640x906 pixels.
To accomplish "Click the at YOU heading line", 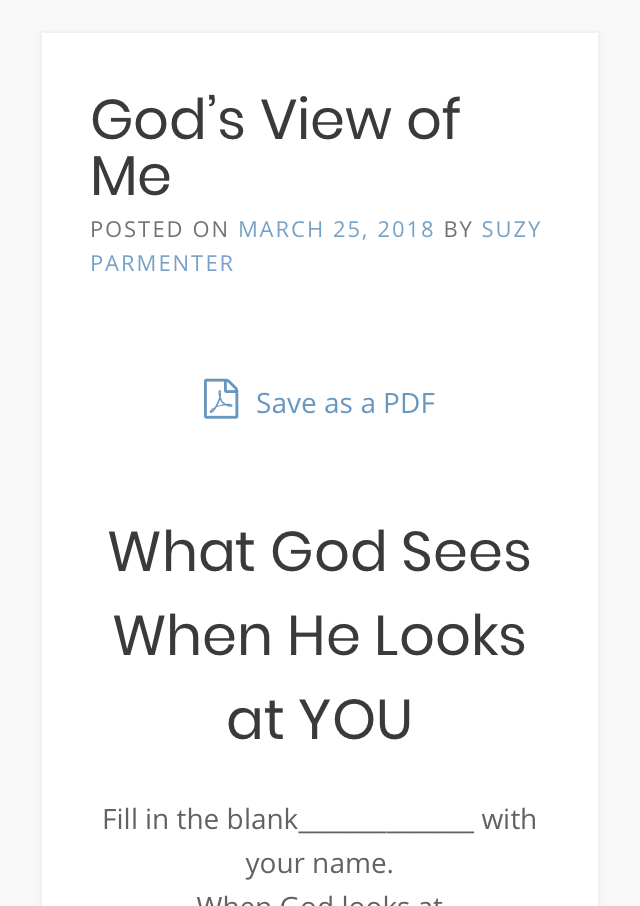I will click(x=319, y=720).
